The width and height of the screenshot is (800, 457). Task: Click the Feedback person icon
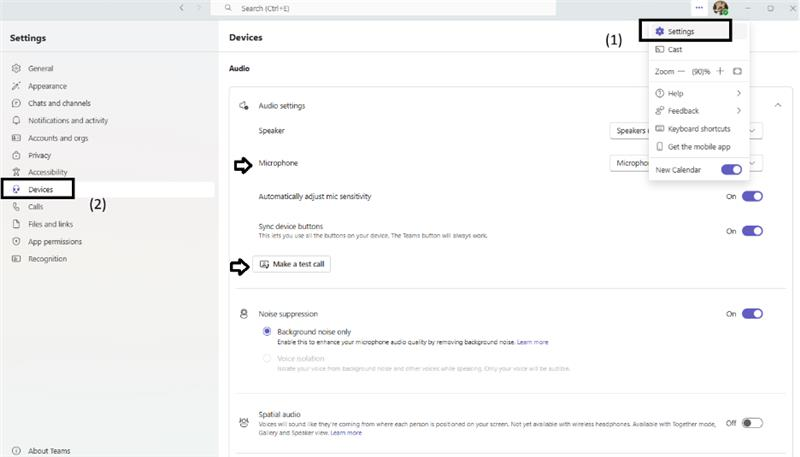click(x=660, y=111)
